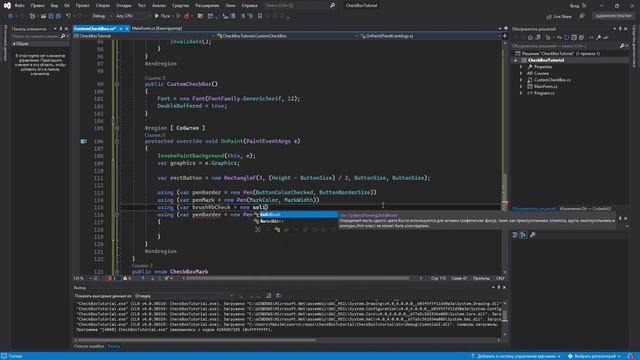This screenshot has height=360, width=640.
Task: Switch to MainForm.cs [Конструктор] tab
Action: [x=157, y=29]
